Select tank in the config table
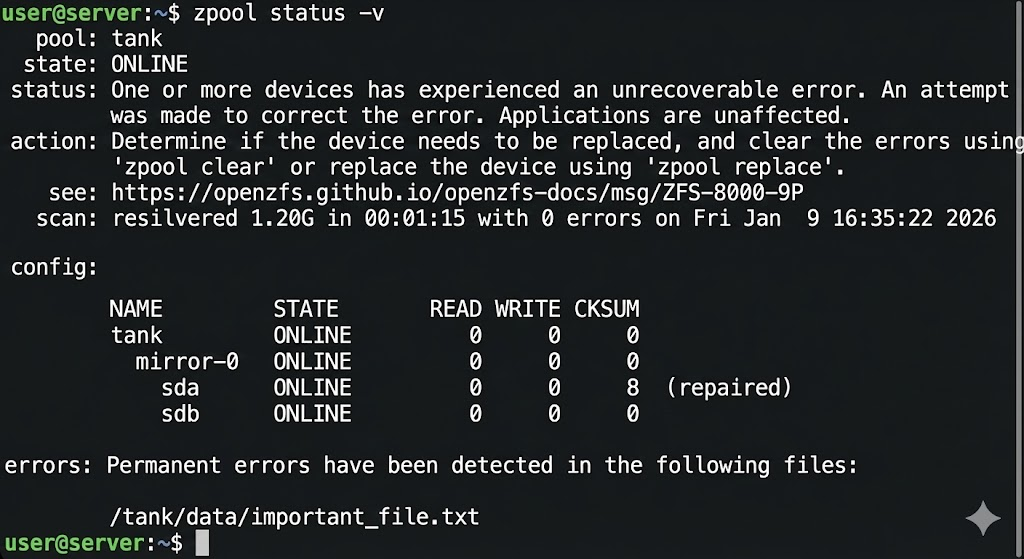The width and height of the screenshot is (1024, 559). coord(136,335)
